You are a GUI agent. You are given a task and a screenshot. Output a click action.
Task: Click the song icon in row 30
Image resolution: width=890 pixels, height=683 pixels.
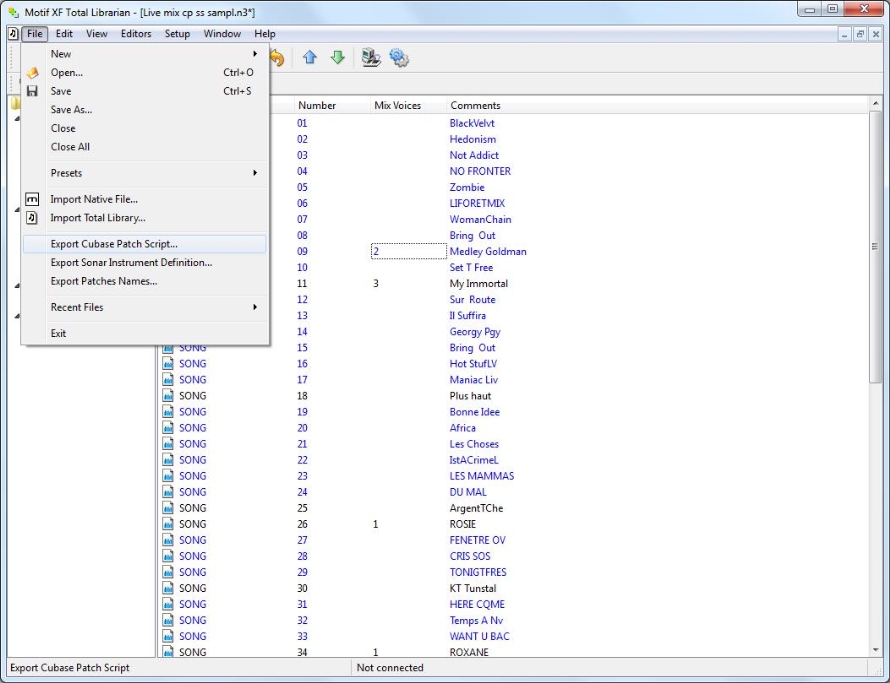click(168, 588)
